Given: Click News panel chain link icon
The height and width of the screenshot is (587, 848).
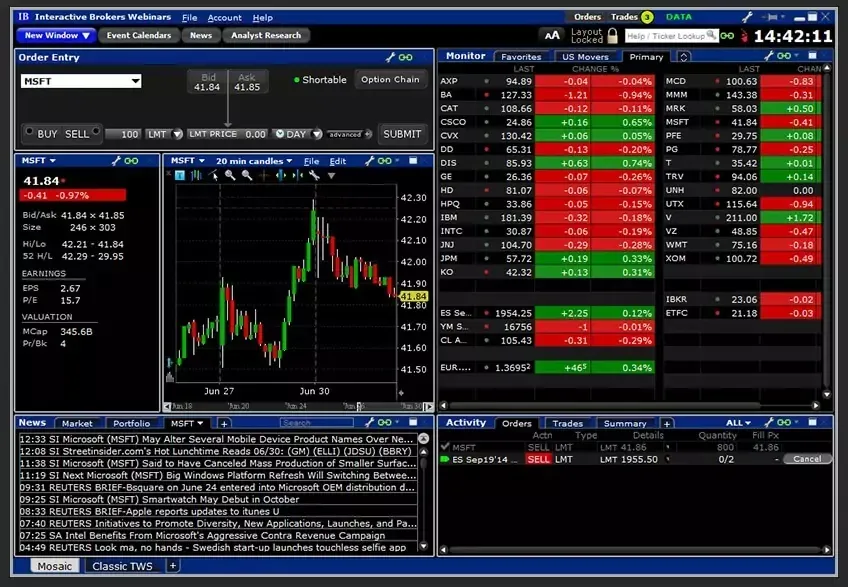Looking at the screenshot, I should (385, 423).
